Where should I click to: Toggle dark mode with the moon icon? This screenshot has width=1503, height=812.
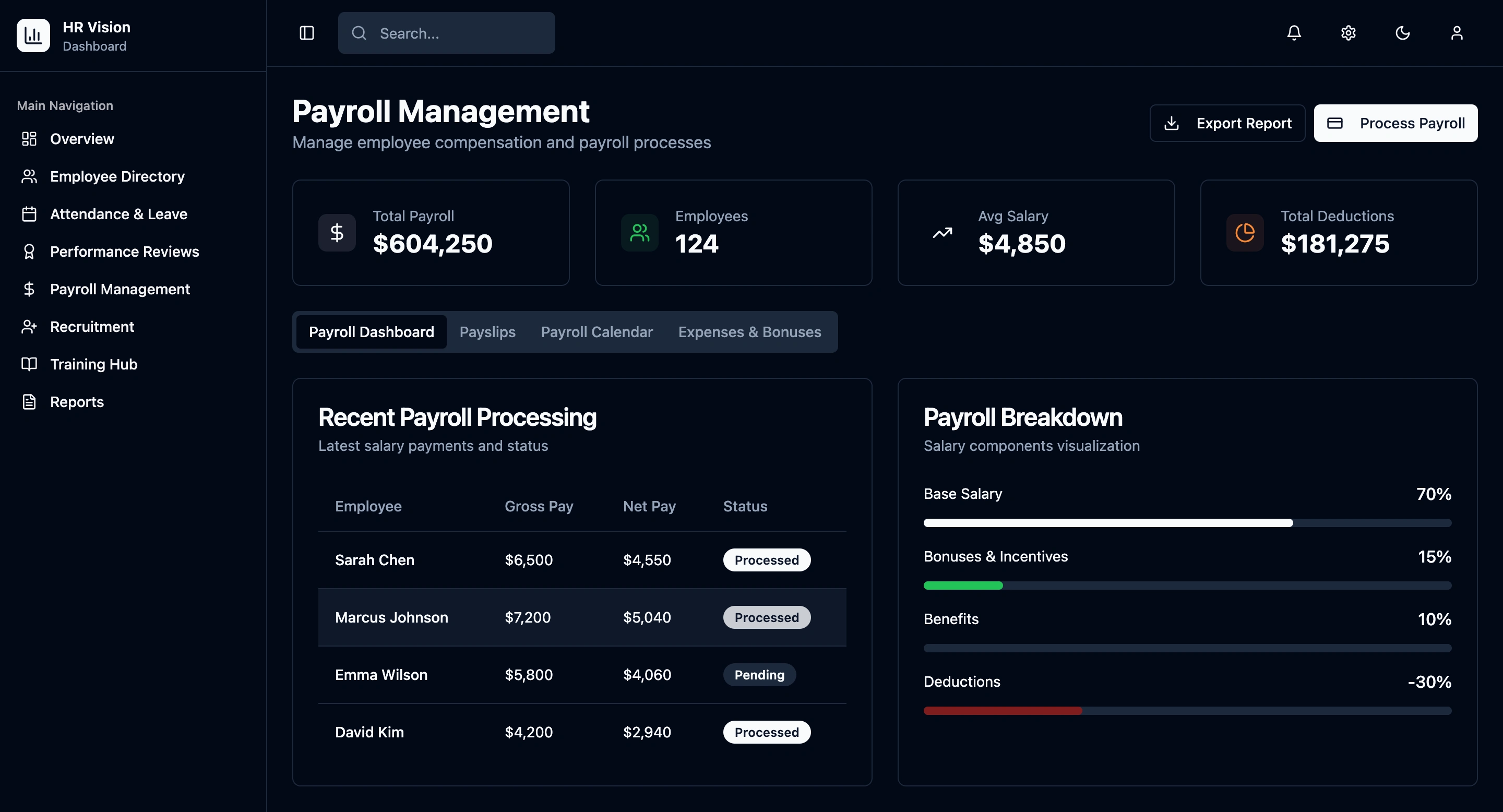pos(1402,33)
